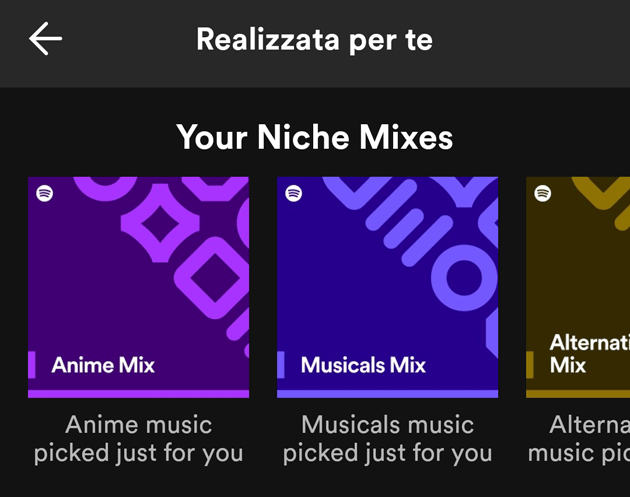This screenshot has height=497, width=630.
Task: Click Spotify logo on Musicals Mix cover
Action: [294, 194]
